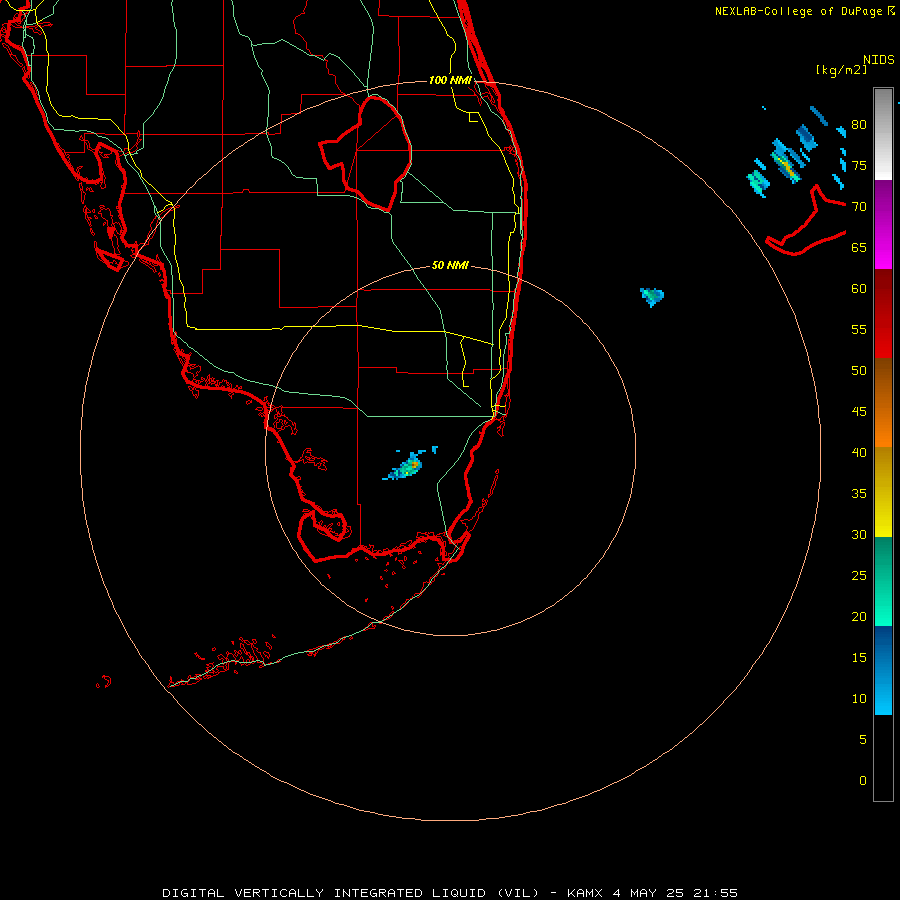900x900 pixels.
Task: Click the orange segment of the color bar
Action: tap(883, 425)
